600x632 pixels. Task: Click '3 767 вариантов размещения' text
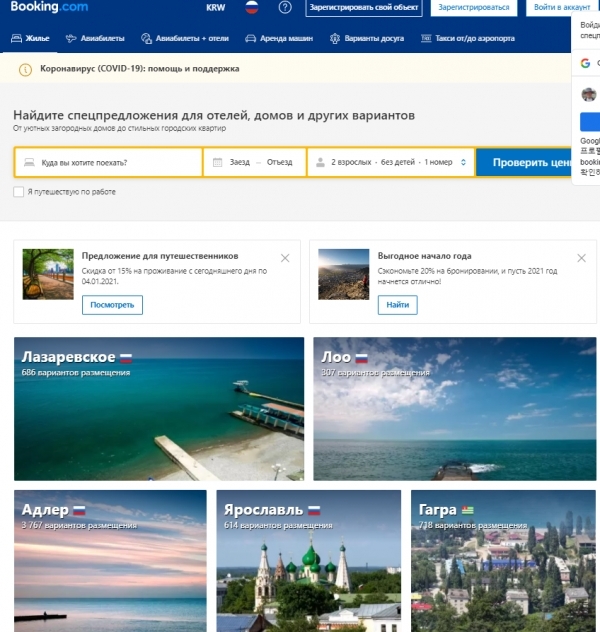[x=79, y=526]
